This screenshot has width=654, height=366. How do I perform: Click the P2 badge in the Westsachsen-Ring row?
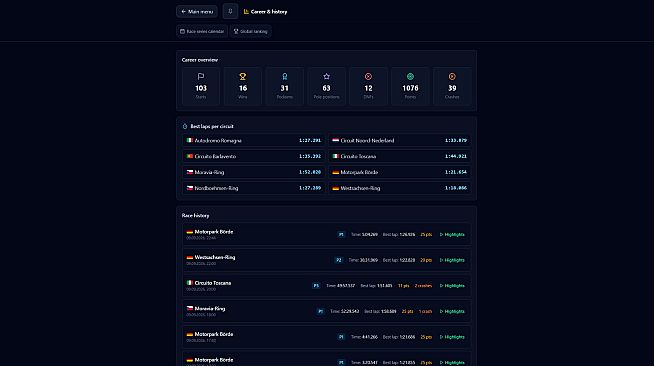[x=339, y=260]
